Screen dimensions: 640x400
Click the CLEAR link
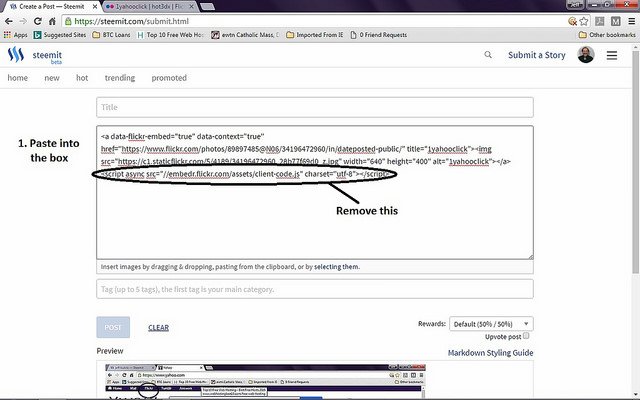(x=158, y=327)
